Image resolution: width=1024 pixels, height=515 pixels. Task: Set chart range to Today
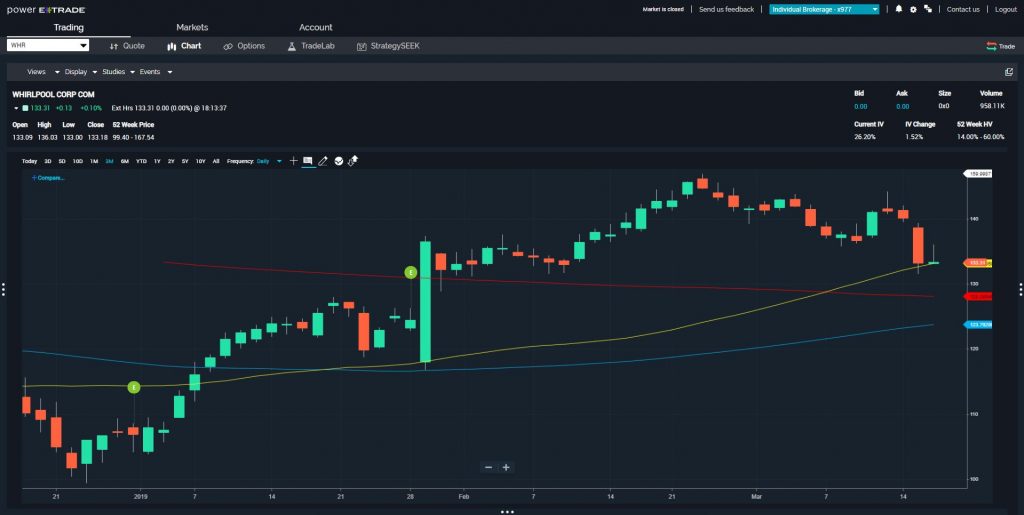point(29,161)
